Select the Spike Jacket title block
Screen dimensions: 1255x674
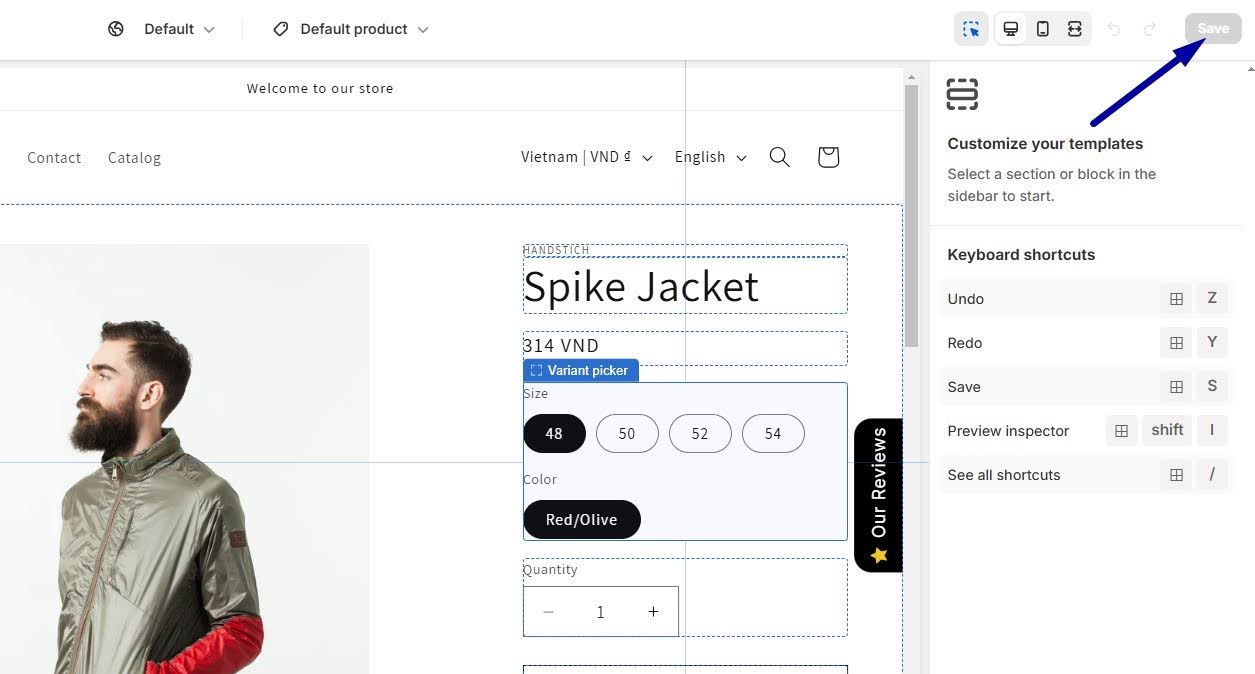(x=685, y=286)
